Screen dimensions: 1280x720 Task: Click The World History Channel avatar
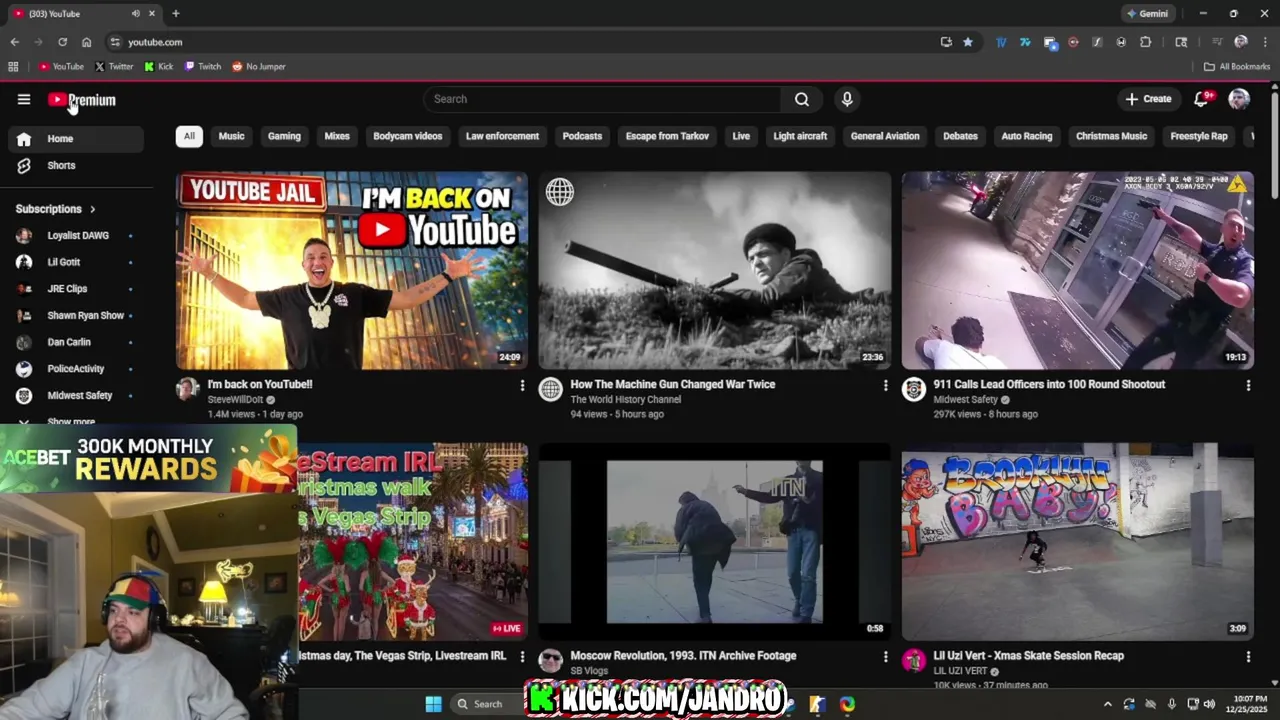point(551,389)
